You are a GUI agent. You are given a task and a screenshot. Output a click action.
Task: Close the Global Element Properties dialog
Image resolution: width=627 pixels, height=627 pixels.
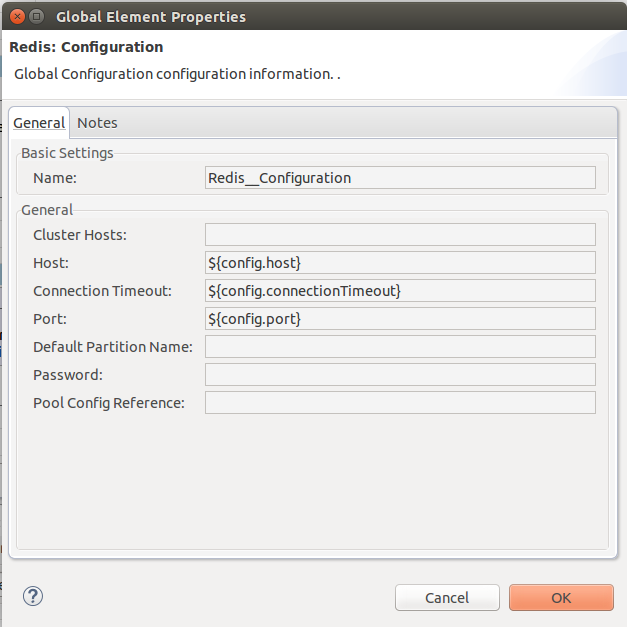click(x=14, y=16)
